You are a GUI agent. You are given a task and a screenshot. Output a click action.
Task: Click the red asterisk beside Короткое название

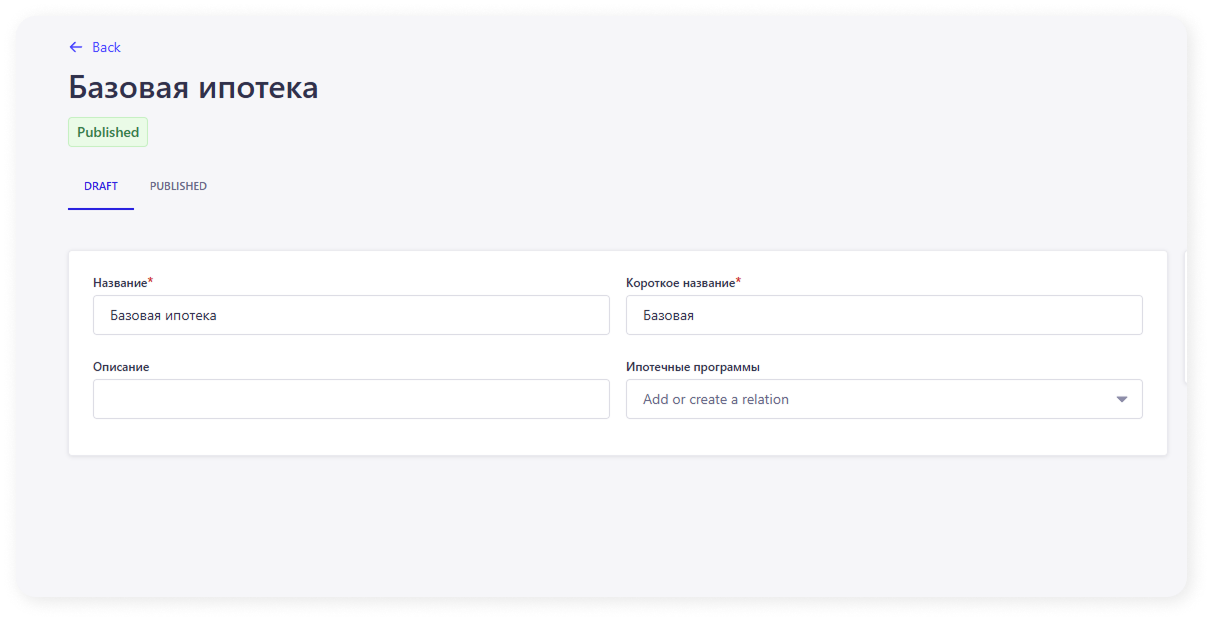coord(738,282)
